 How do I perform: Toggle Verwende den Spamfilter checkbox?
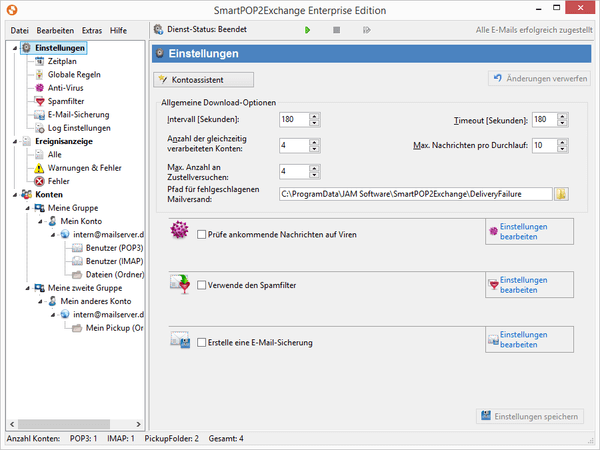202,286
